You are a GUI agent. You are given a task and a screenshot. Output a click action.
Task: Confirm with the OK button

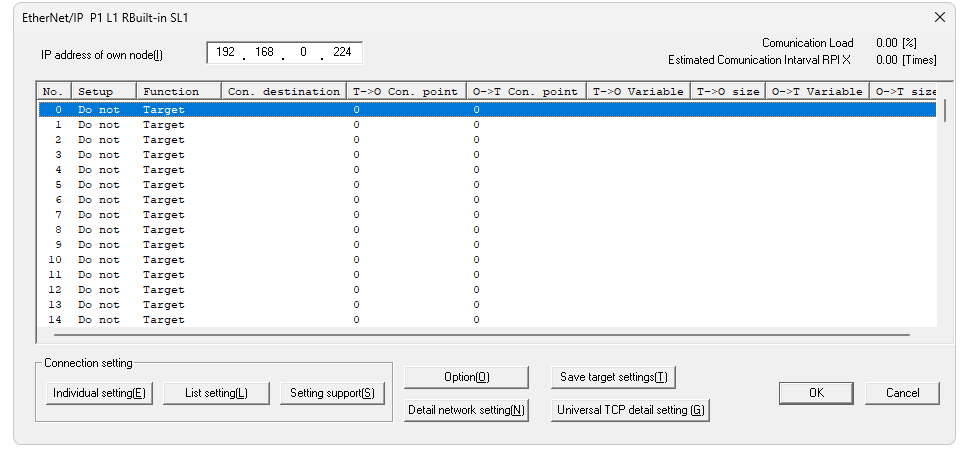point(816,393)
